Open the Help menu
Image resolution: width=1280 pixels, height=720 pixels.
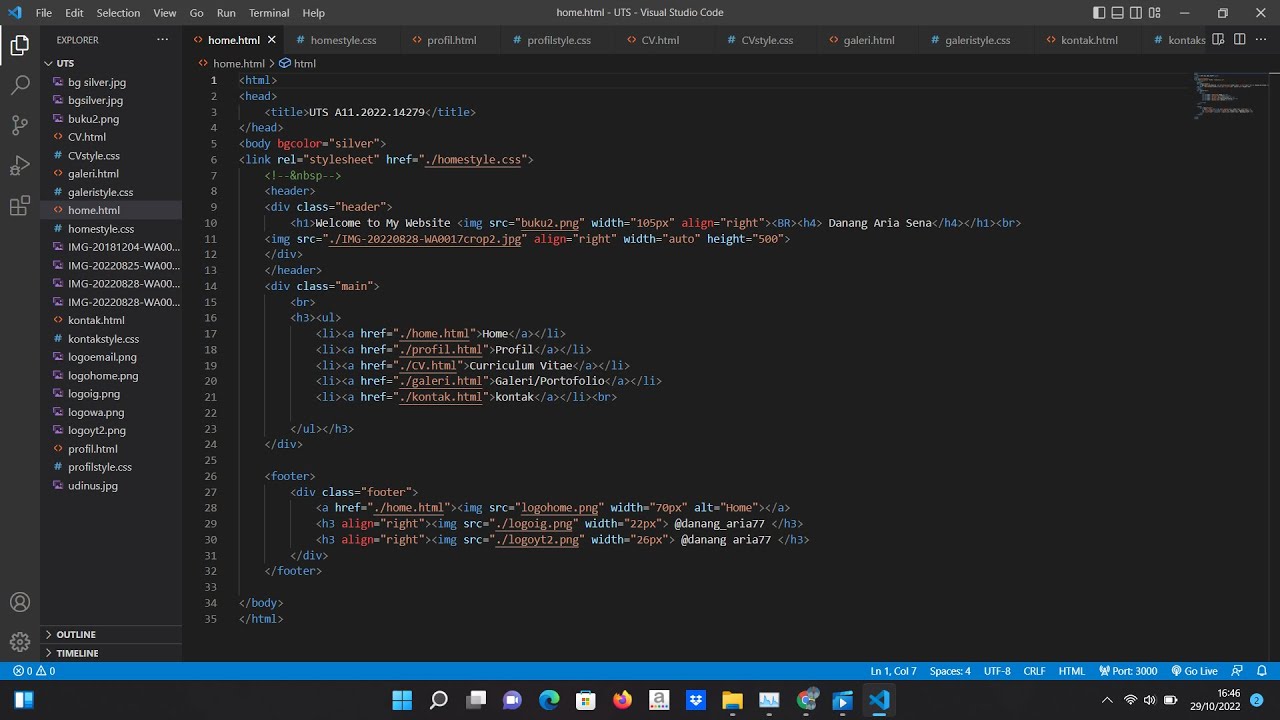click(x=314, y=13)
